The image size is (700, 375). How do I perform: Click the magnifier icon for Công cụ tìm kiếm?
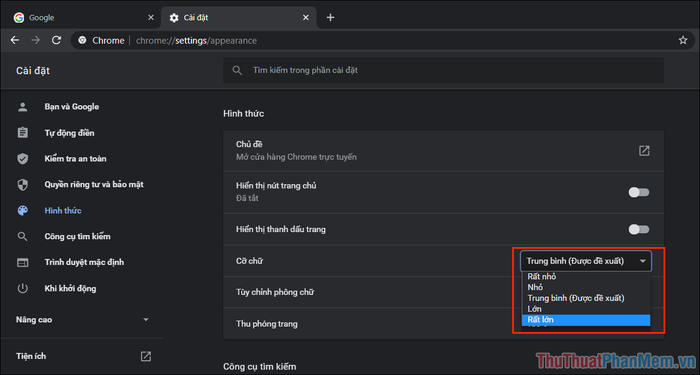(22, 236)
